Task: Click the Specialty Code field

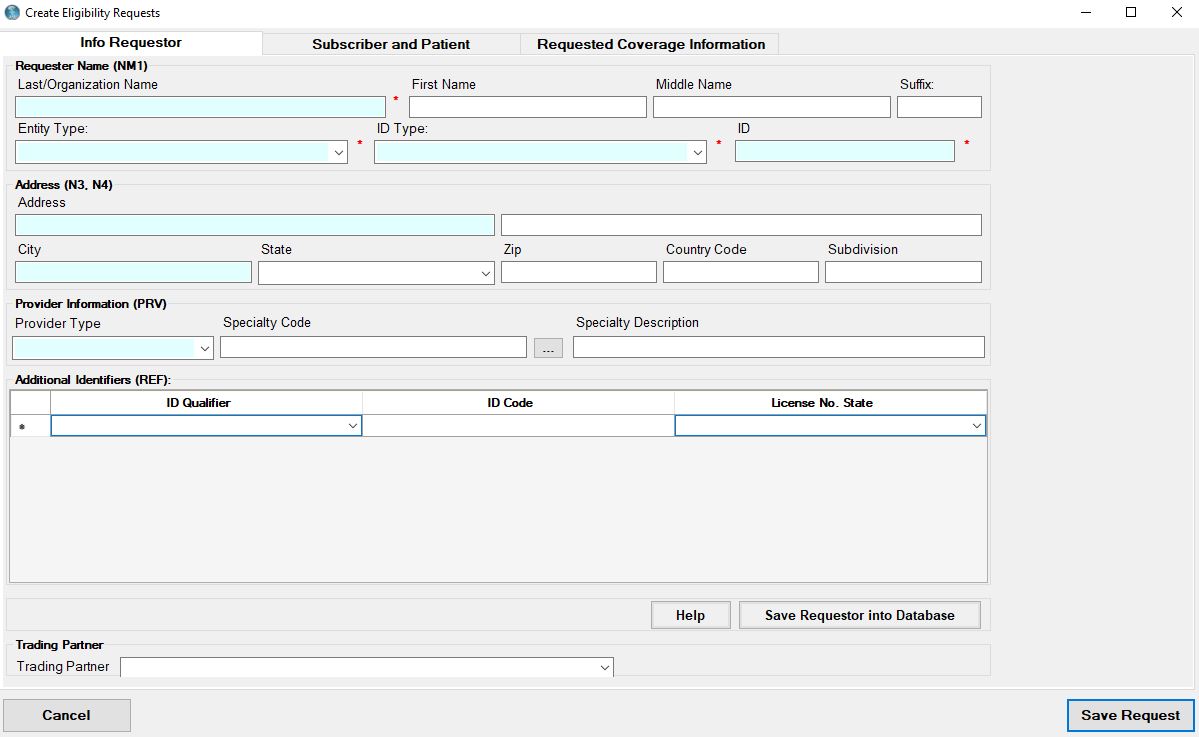Action: [x=373, y=347]
